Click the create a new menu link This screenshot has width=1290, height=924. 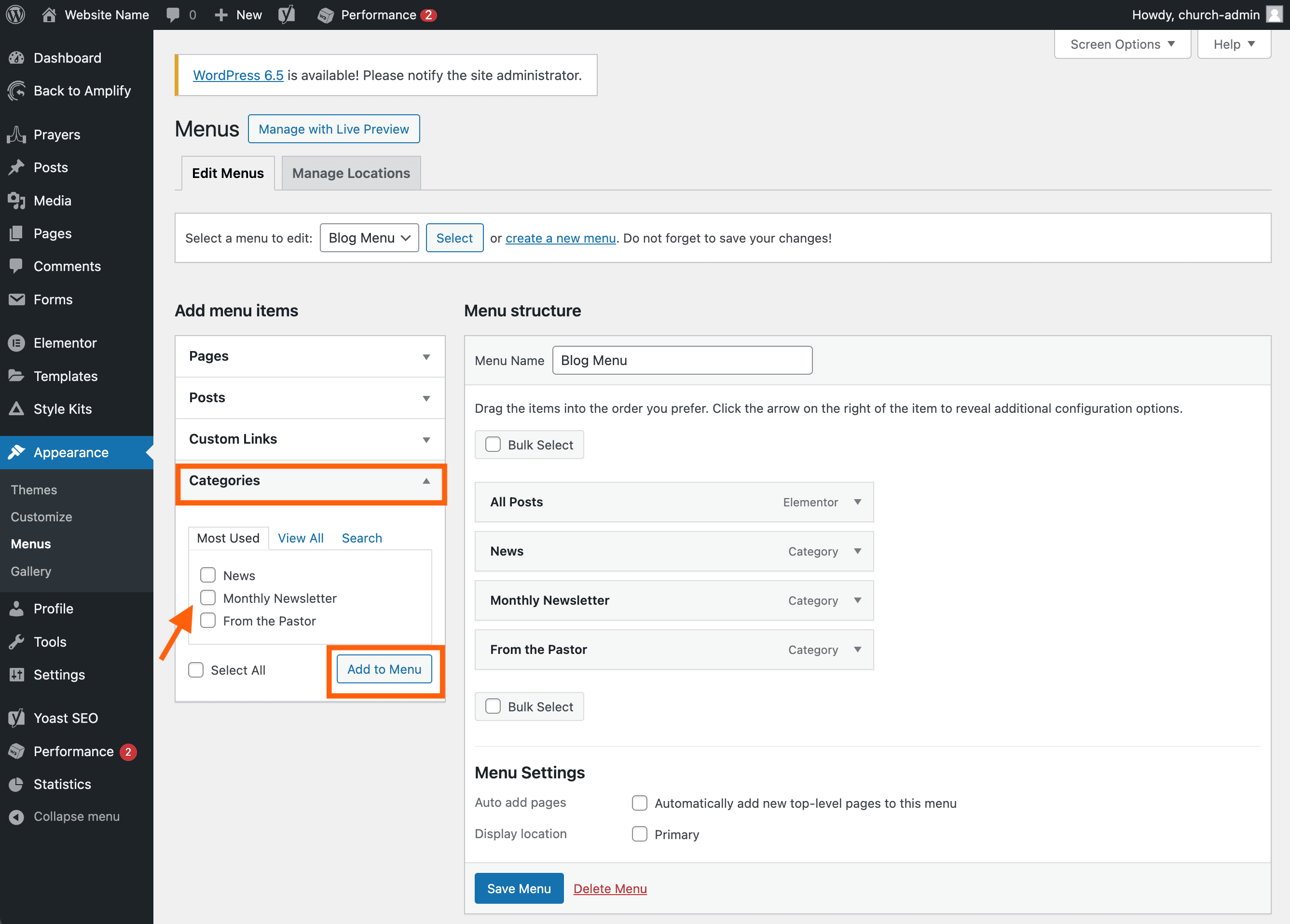pos(560,238)
